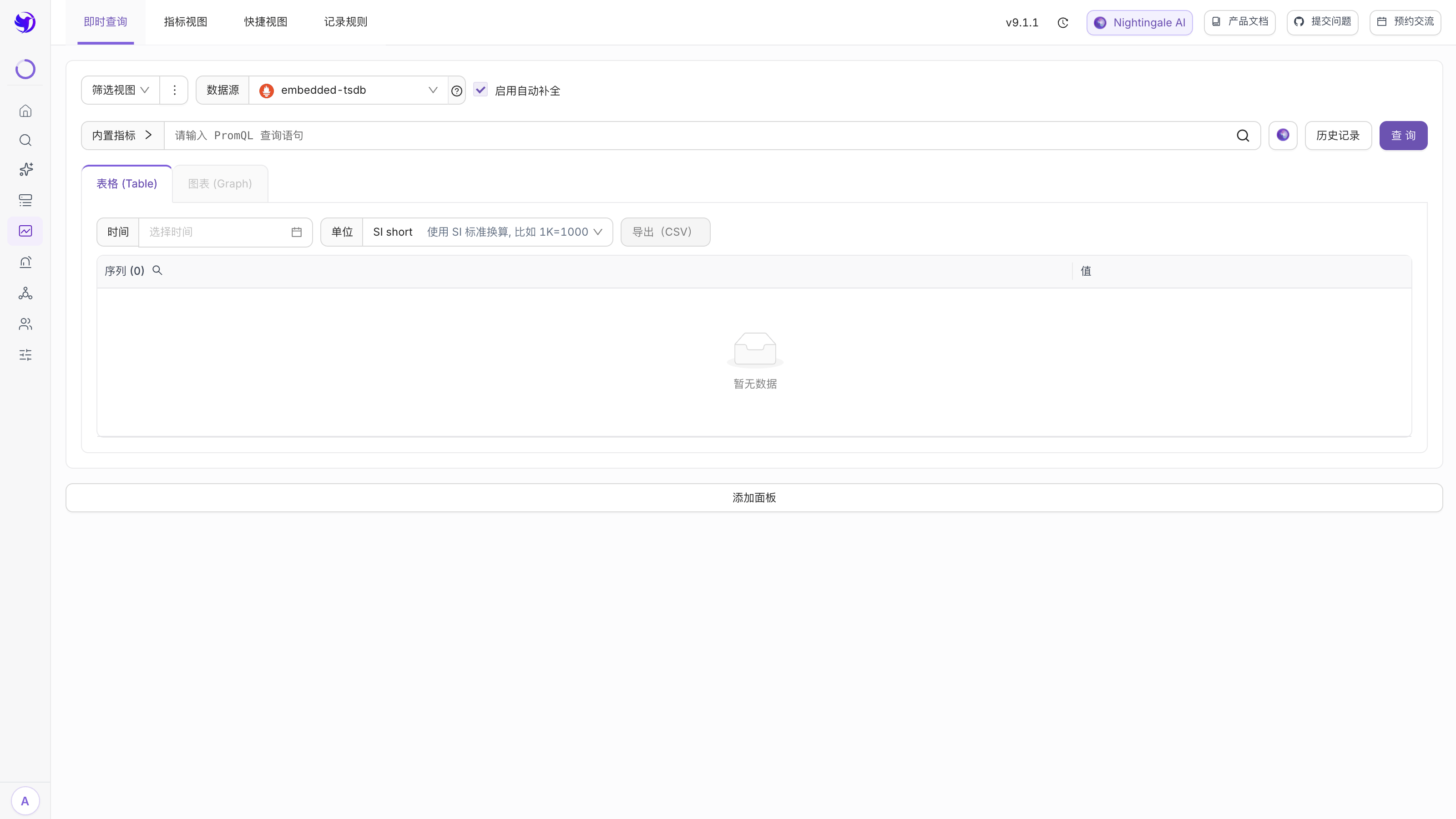Image resolution: width=1456 pixels, height=819 pixels.
Task: Open the alarm bell icon in sidebar
Action: tap(25, 262)
